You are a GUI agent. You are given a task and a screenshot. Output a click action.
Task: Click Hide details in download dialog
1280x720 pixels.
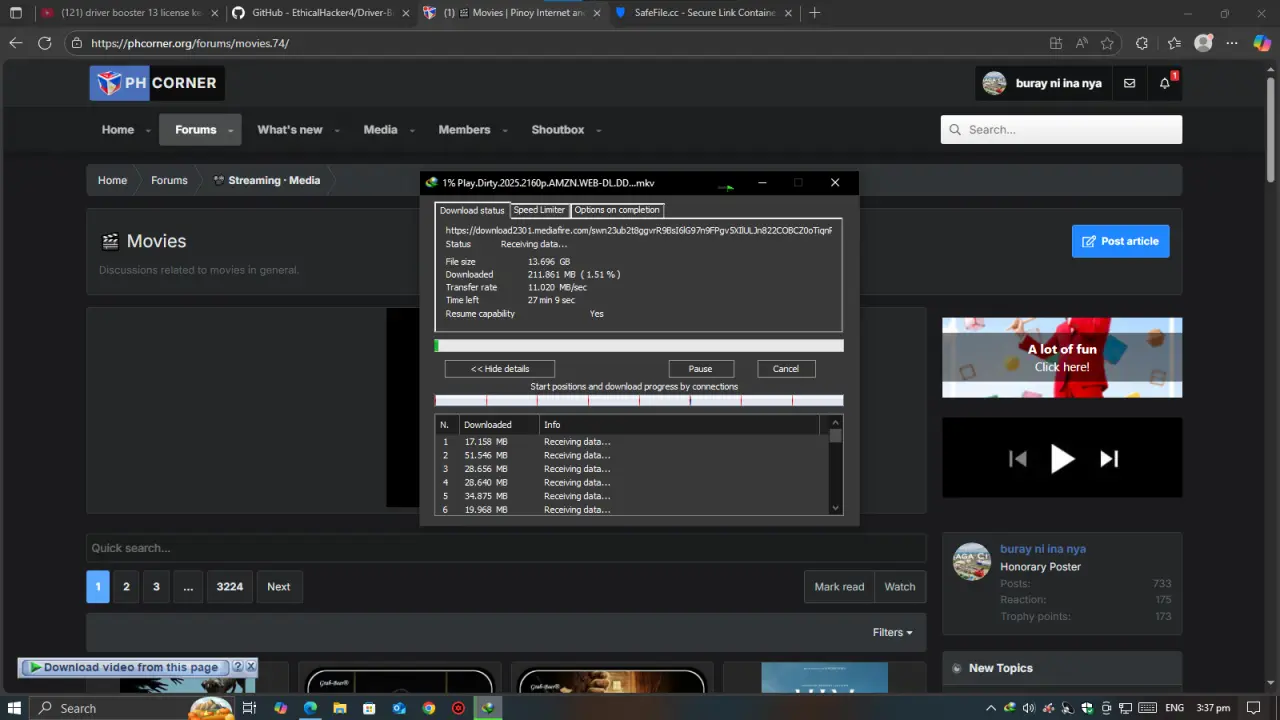500,369
